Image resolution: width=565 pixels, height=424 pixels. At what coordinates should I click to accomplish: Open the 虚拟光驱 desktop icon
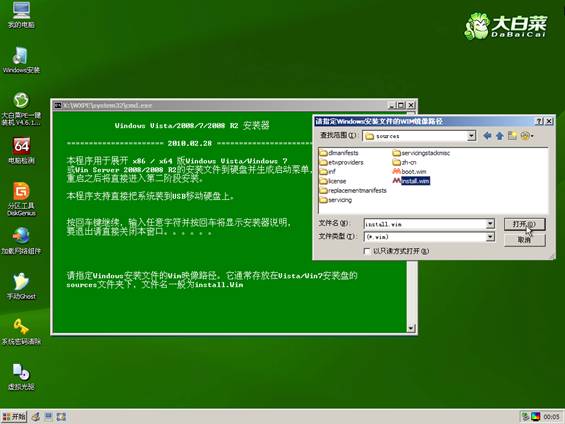pos(21,377)
